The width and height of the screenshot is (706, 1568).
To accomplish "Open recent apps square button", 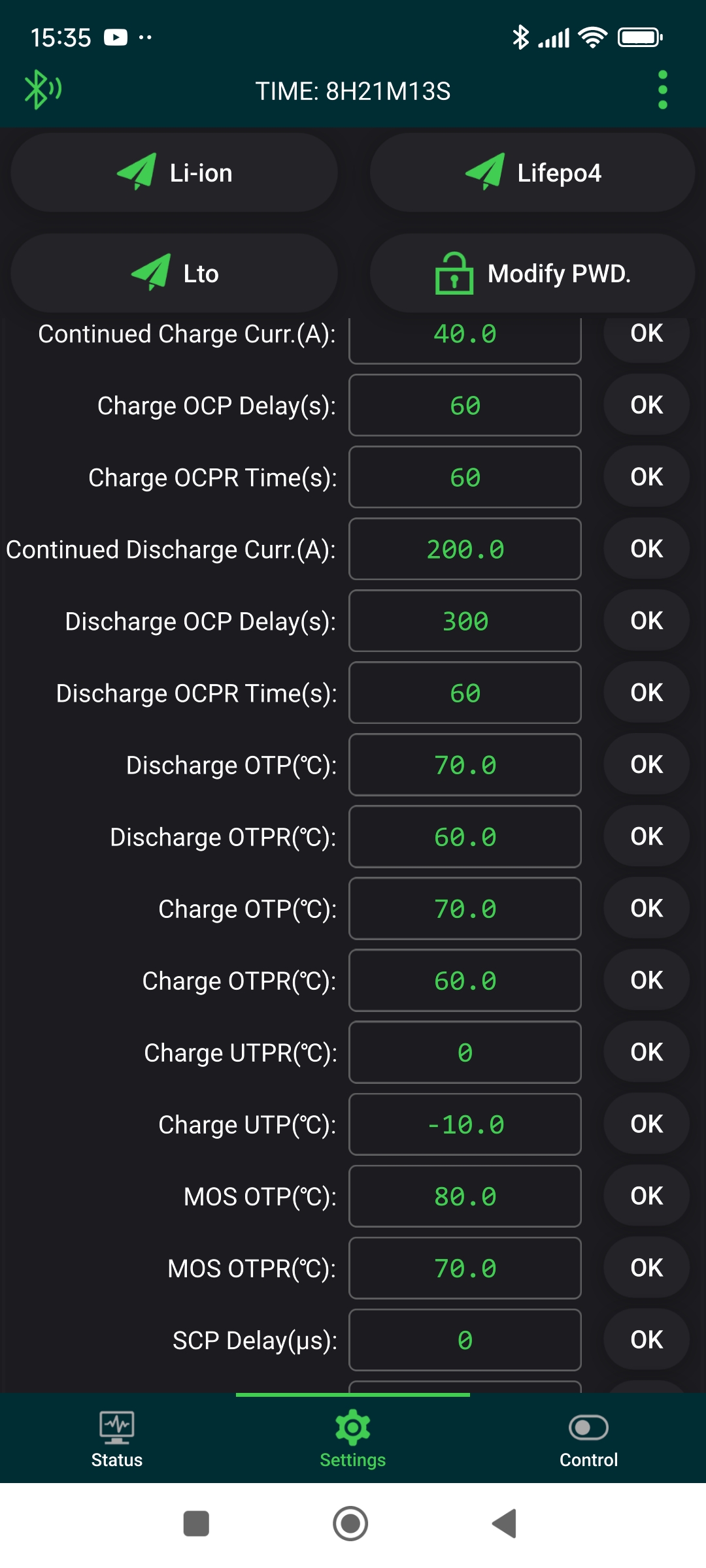I will point(196,1524).
